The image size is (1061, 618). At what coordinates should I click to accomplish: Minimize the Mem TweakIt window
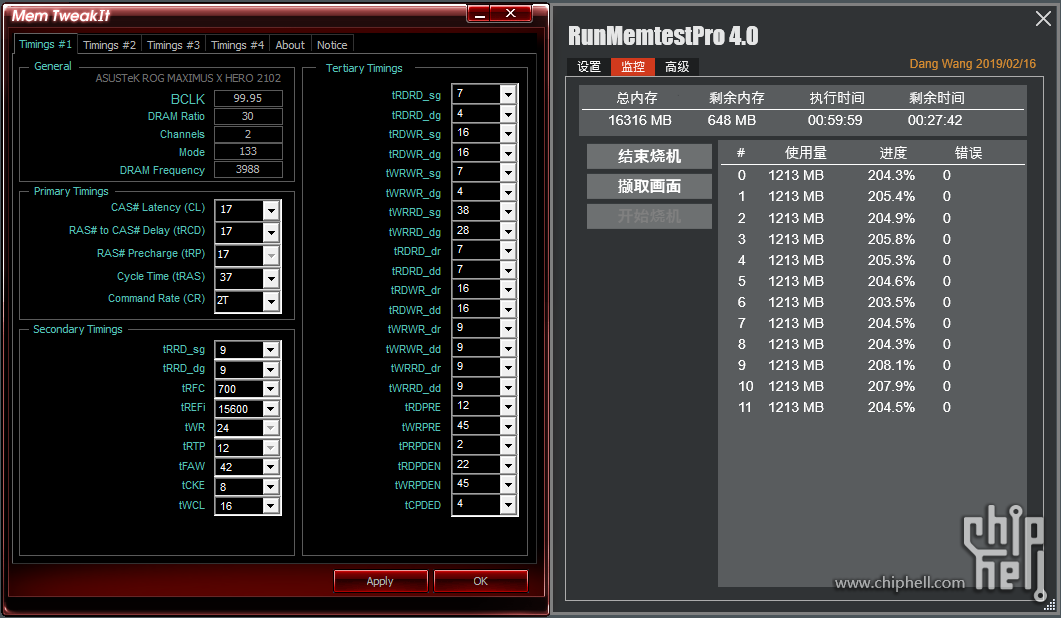[x=481, y=13]
